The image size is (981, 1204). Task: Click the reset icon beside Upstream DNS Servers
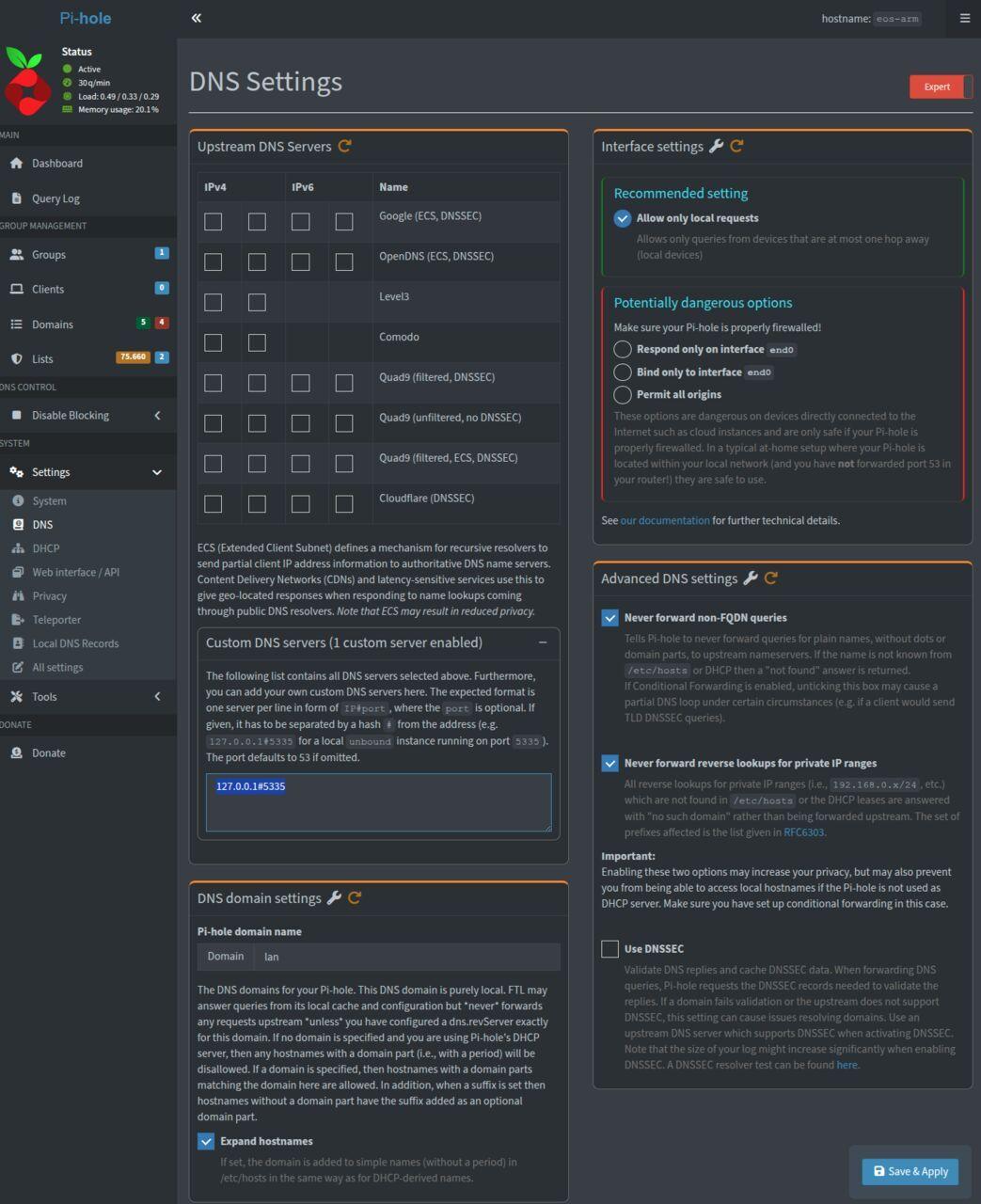point(344,146)
